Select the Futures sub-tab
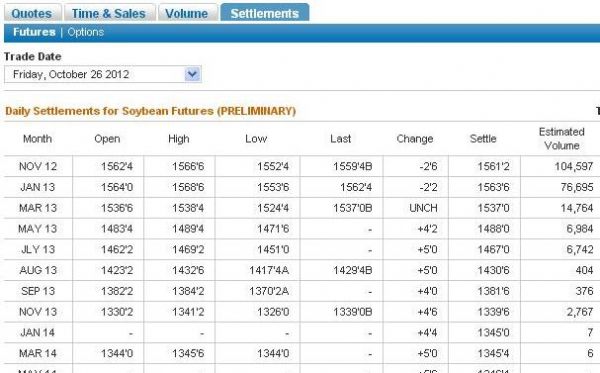600x373 pixels. coord(34,32)
